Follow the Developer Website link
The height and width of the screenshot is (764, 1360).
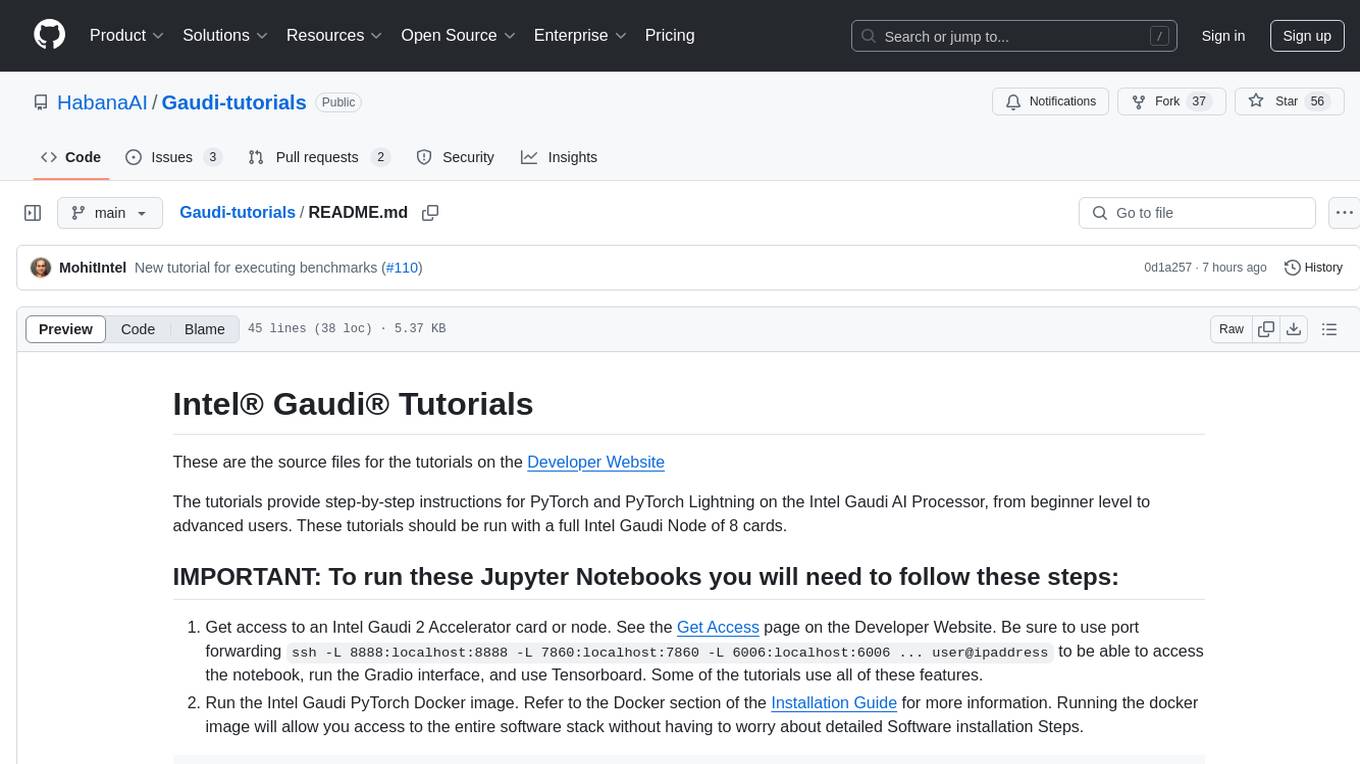point(596,462)
